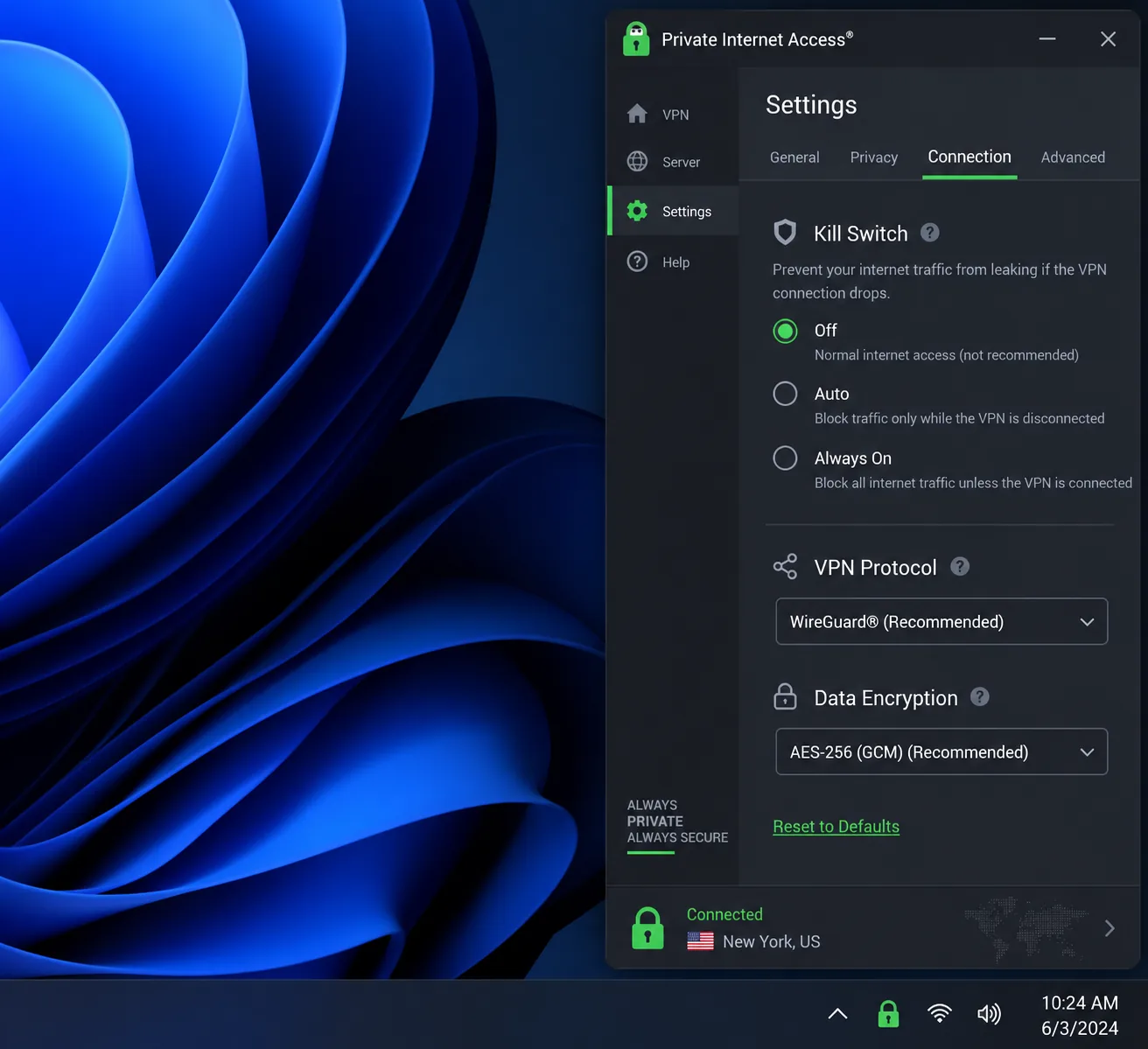Viewport: 1148px width, 1049px height.
Task: Select Kill Switch Auto option
Action: coord(785,394)
